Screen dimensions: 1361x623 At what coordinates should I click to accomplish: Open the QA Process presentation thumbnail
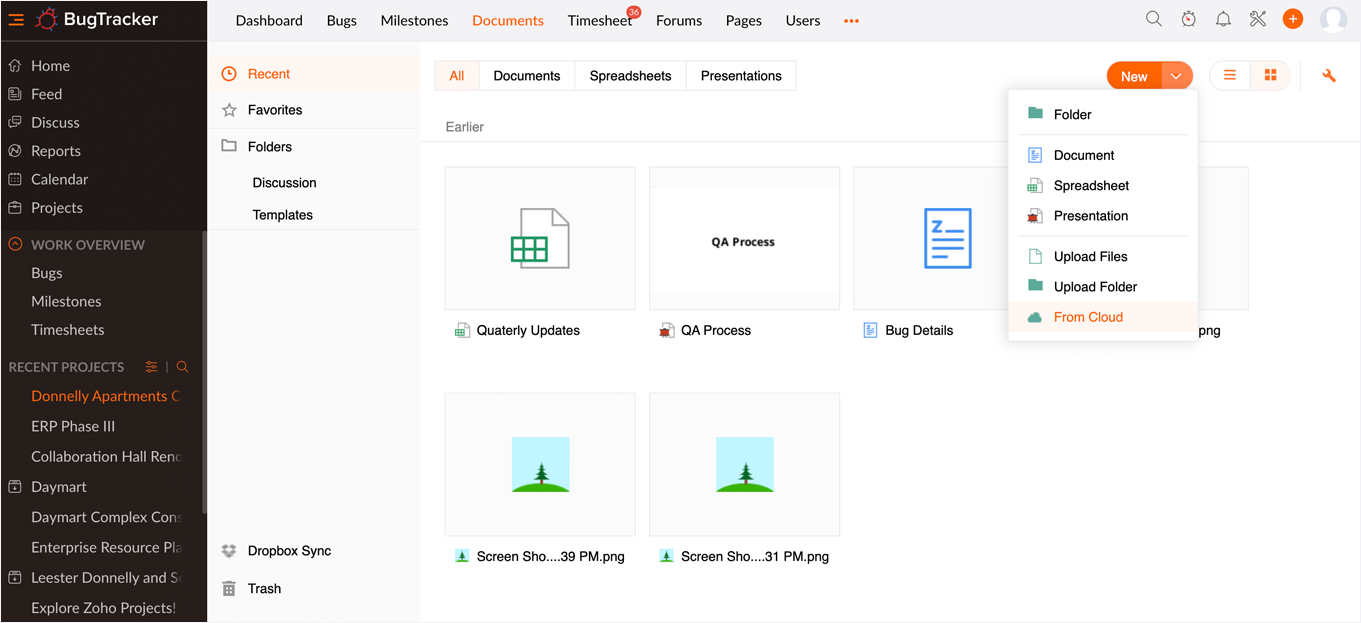click(743, 239)
